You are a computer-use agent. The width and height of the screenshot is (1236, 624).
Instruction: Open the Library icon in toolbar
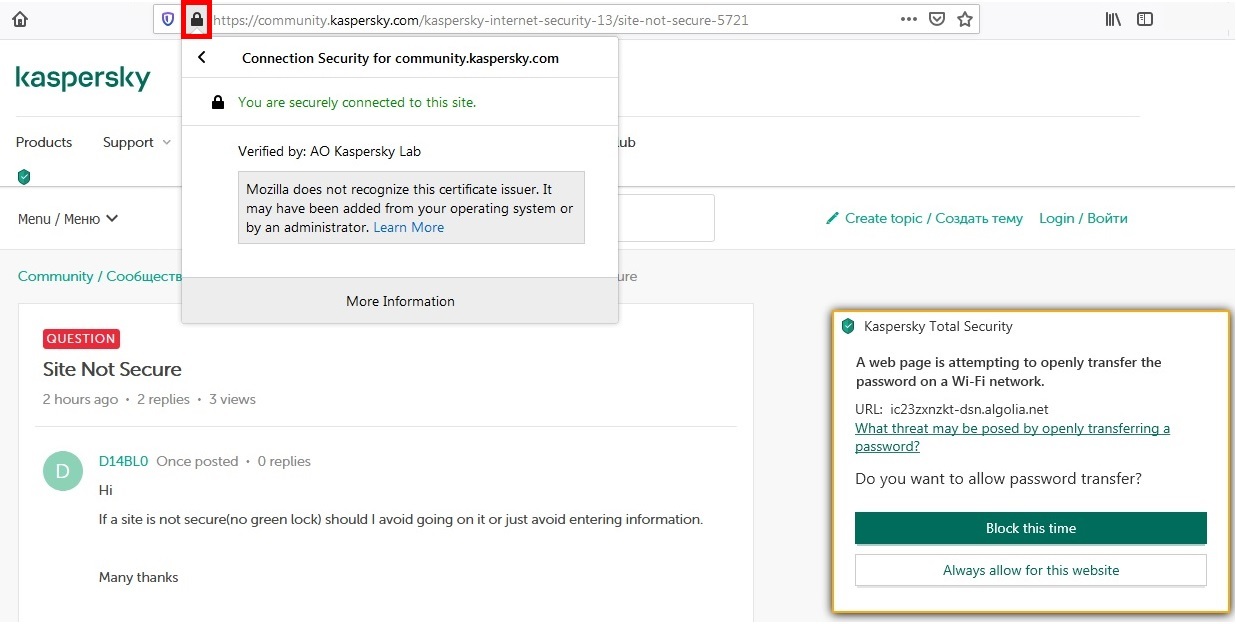(1114, 19)
